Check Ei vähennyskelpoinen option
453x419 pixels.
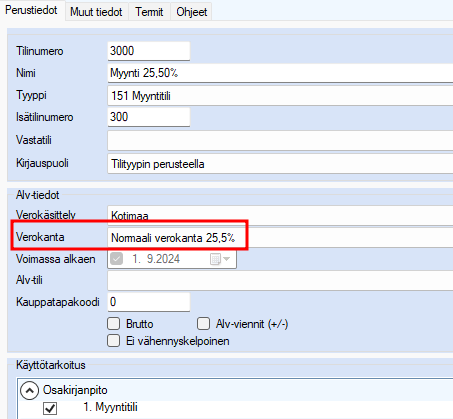pos(114,341)
